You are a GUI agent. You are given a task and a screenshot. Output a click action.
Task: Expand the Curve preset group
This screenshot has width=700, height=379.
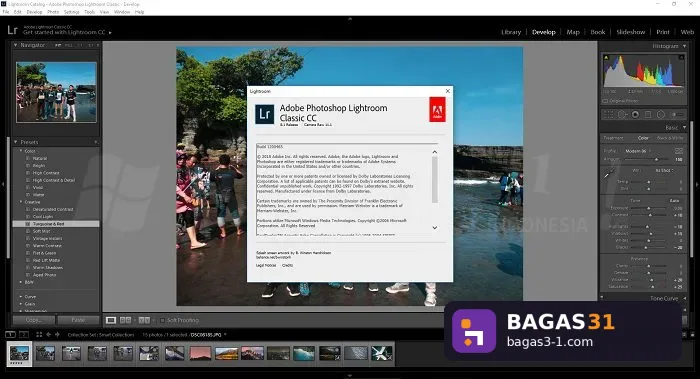(x=21, y=296)
